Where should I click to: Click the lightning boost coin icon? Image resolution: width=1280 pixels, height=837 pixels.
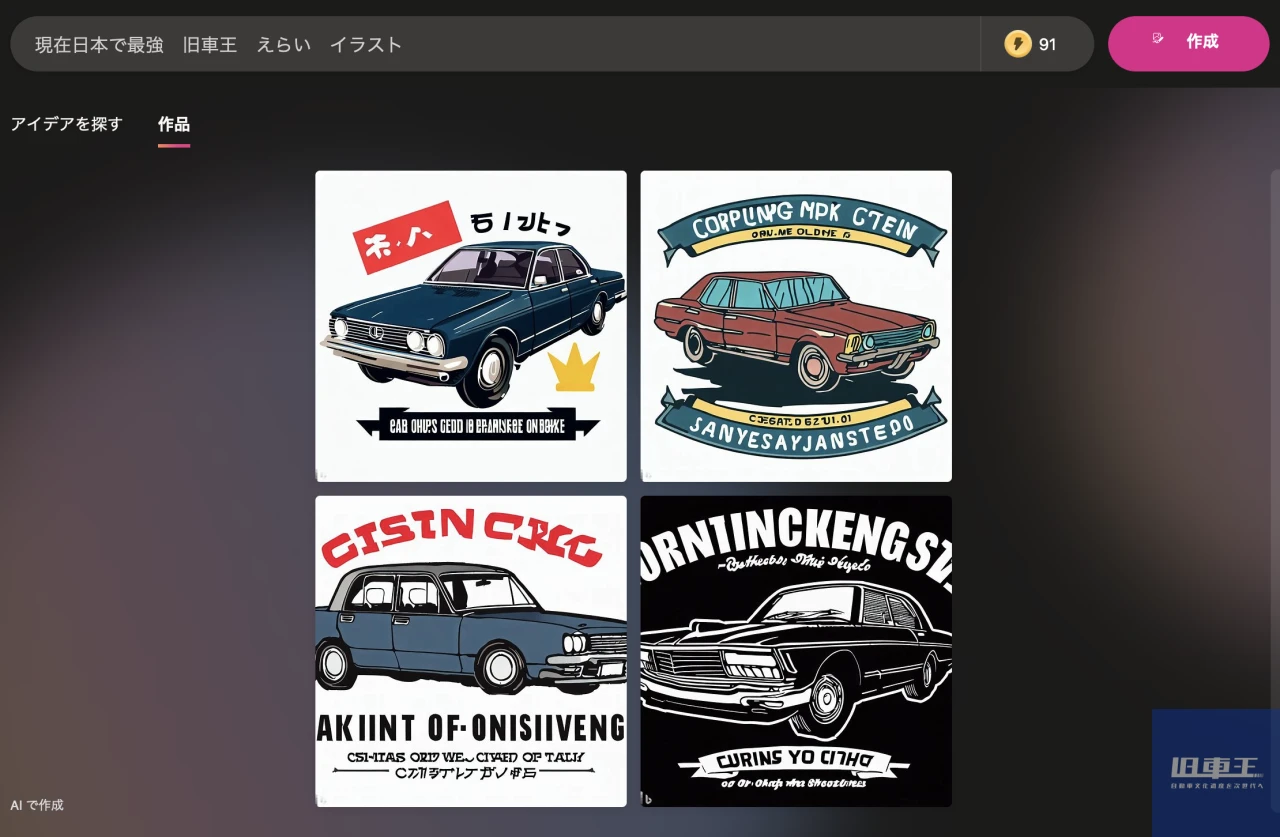point(1019,44)
